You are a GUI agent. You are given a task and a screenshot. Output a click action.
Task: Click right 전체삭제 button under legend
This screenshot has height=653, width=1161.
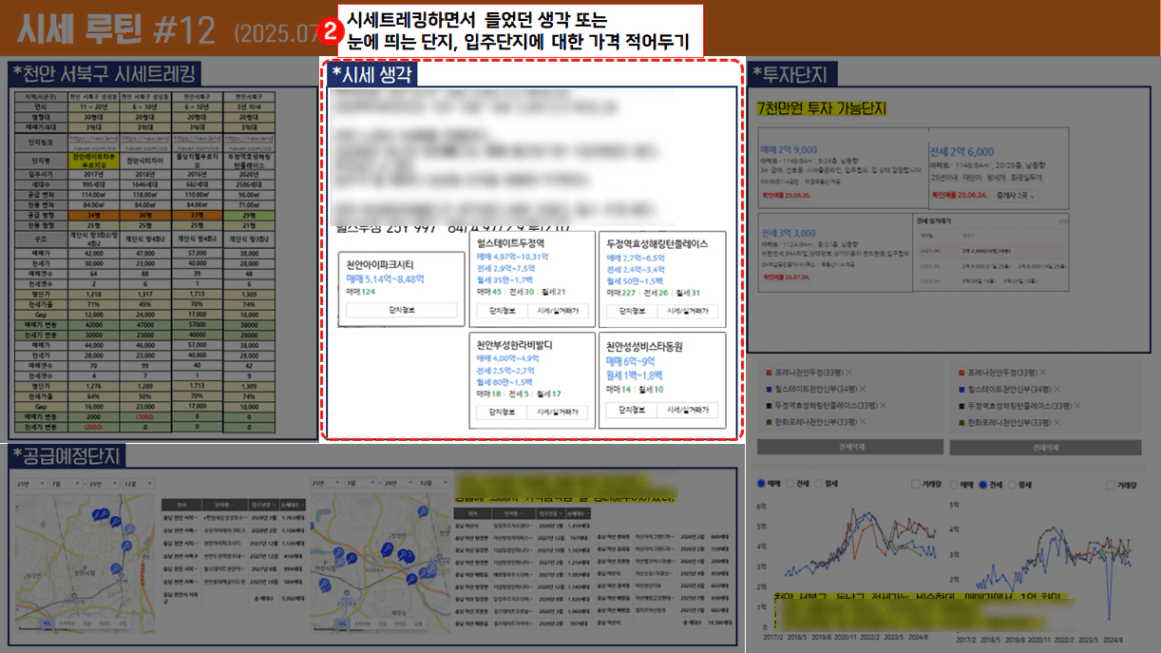(x=1047, y=448)
